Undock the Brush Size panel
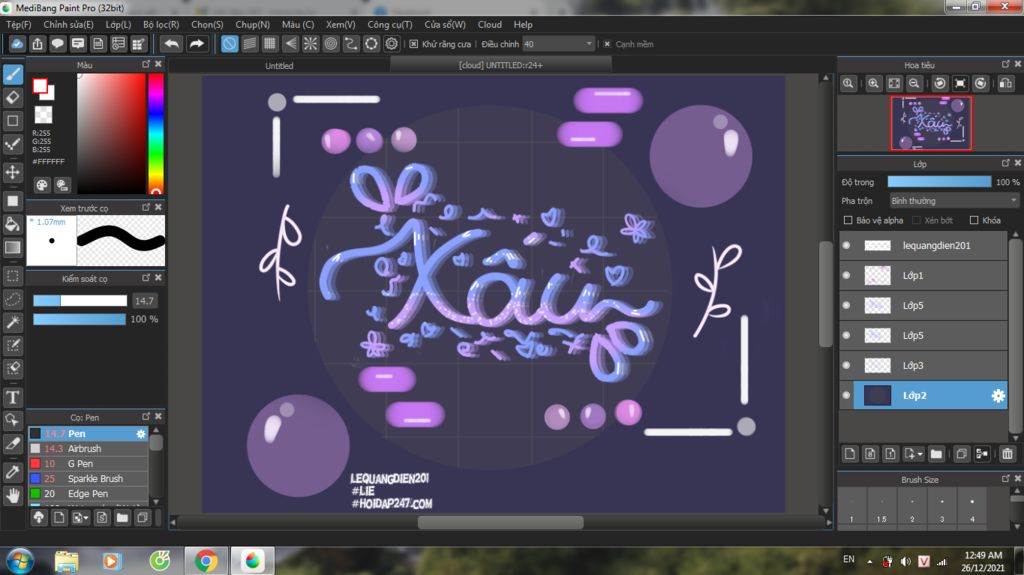1024x575 pixels. [x=1005, y=478]
